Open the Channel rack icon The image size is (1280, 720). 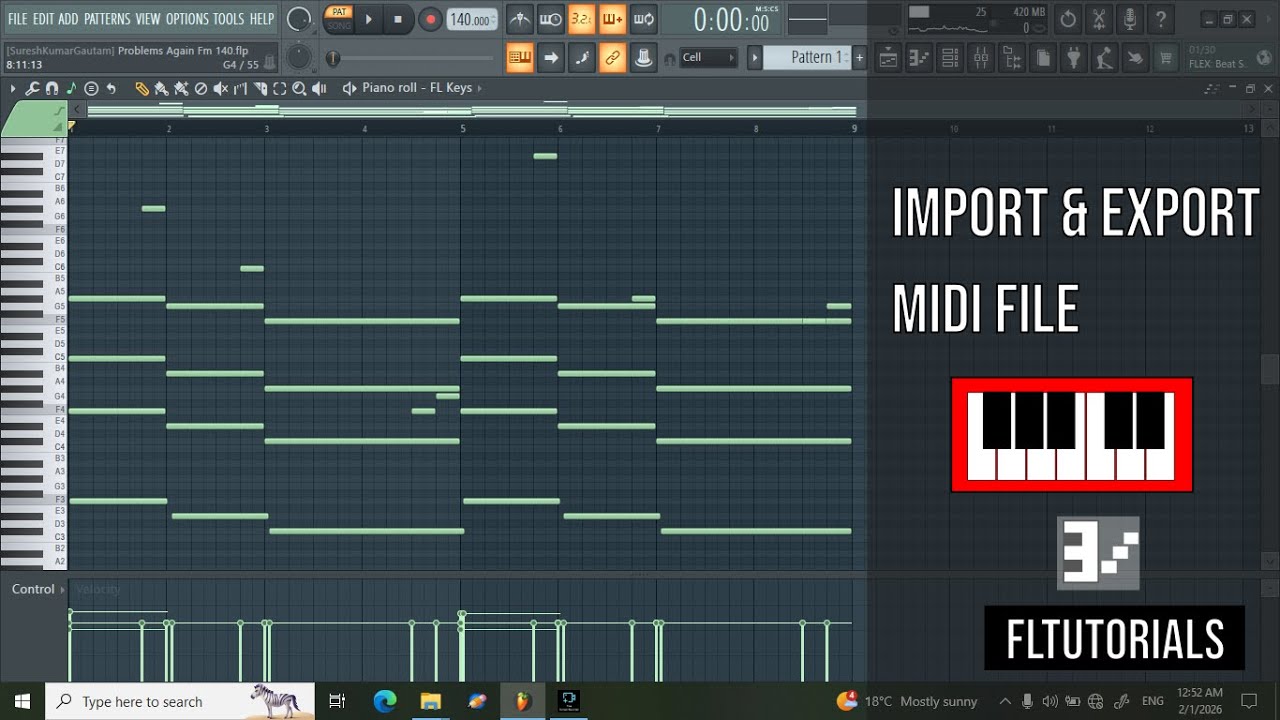tap(950, 58)
